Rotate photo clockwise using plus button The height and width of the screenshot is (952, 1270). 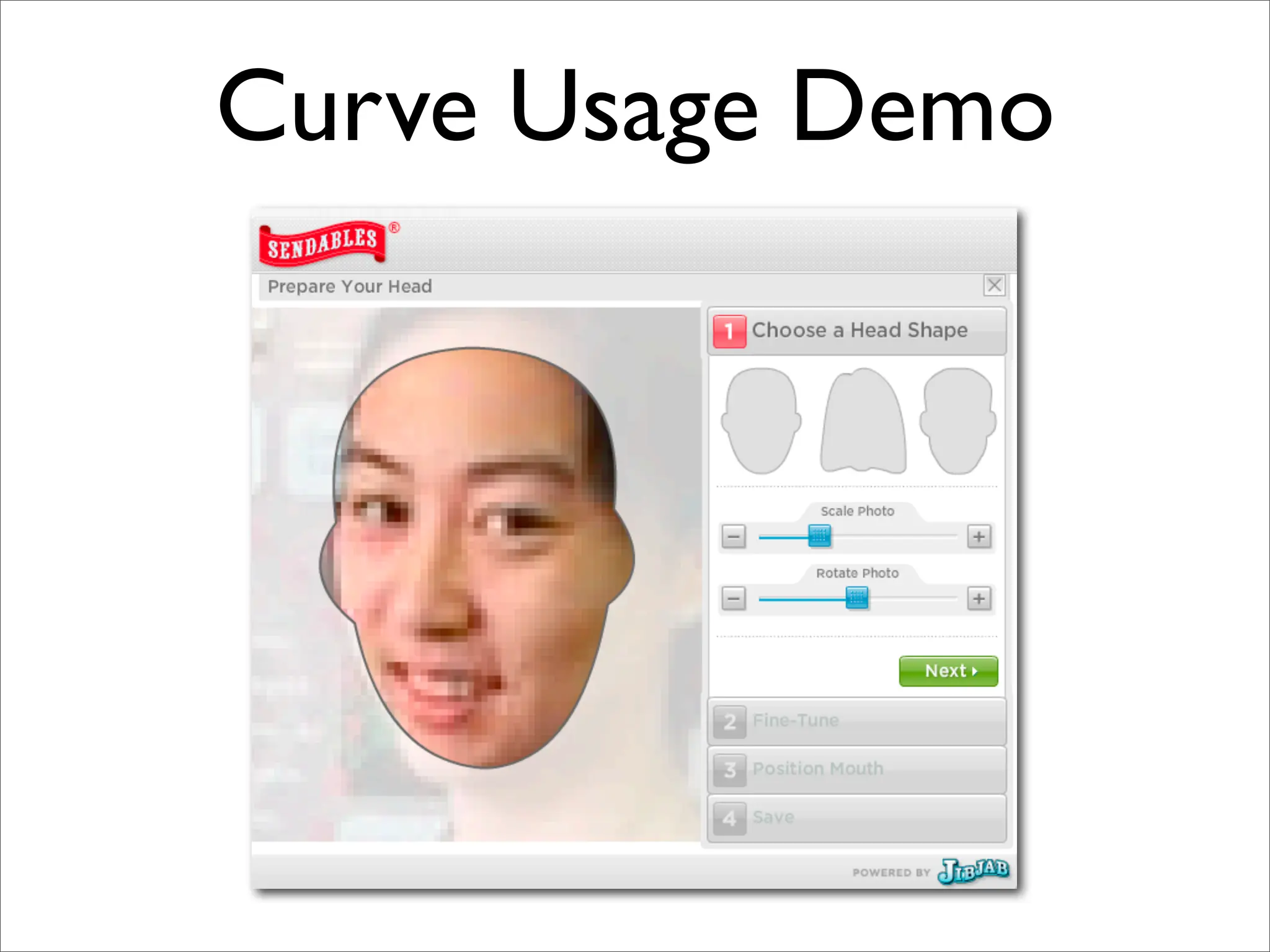[979, 599]
